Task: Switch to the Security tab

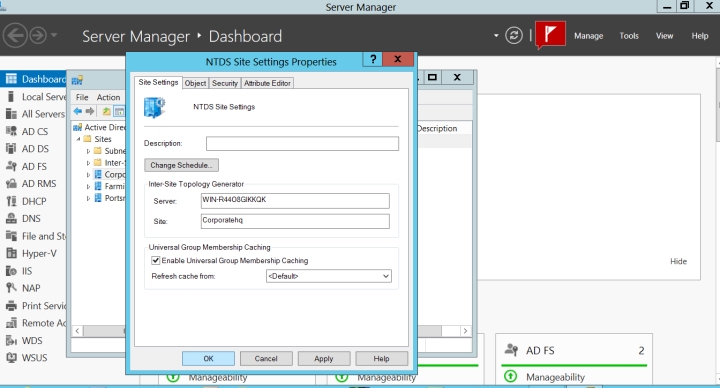Action: [225, 83]
